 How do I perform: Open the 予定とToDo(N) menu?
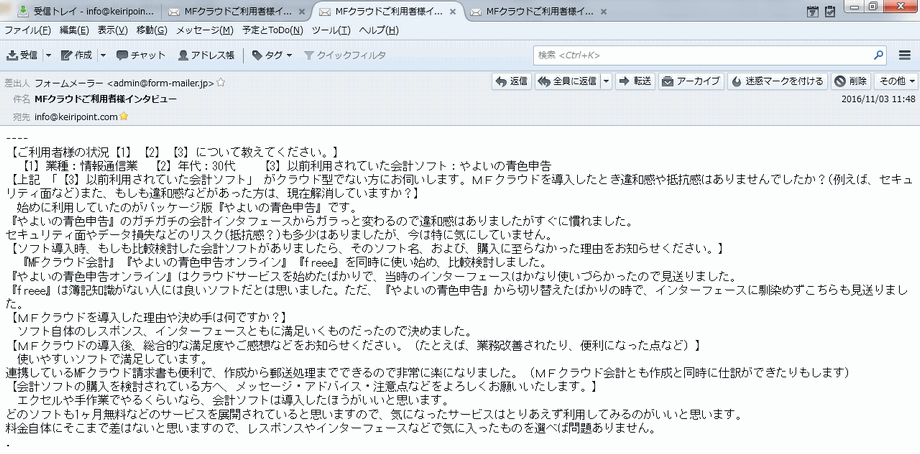273,31
